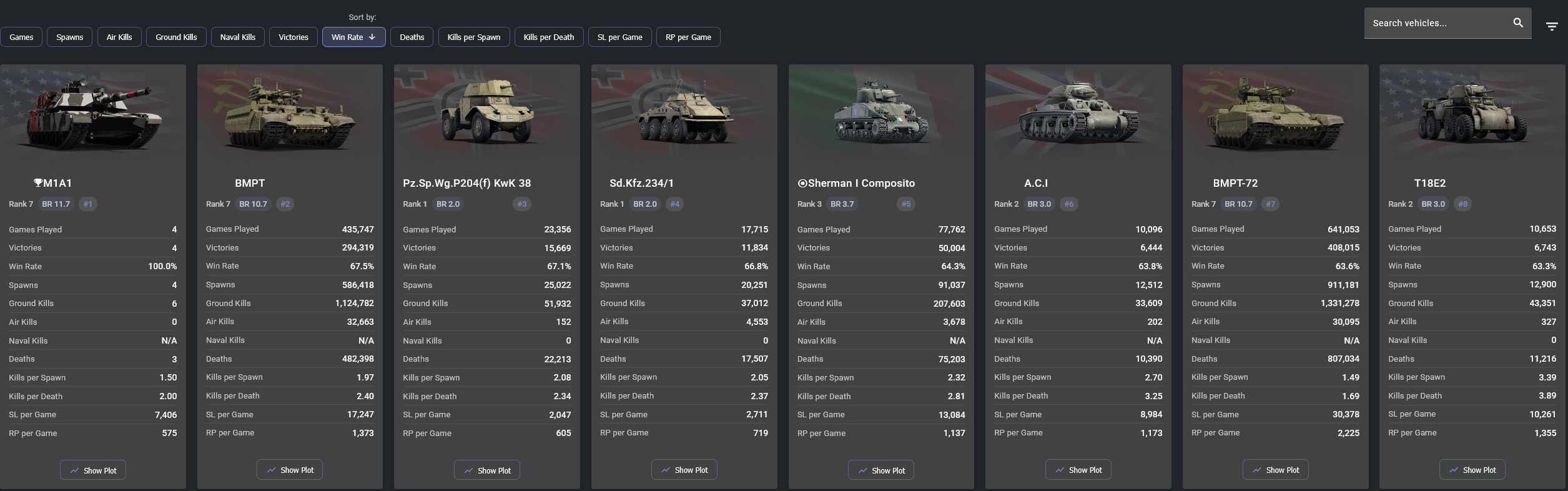Viewport: 1568px width, 491px height.
Task: Show plot for the A.C.I
Action: click(1078, 470)
